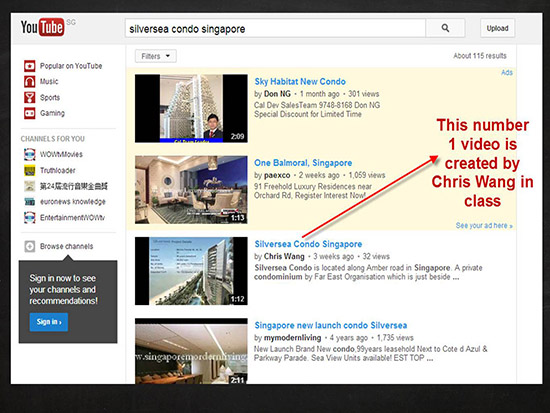Open the Gaming sidebar link
Image resolution: width=550 pixels, height=413 pixels.
click(x=52, y=113)
